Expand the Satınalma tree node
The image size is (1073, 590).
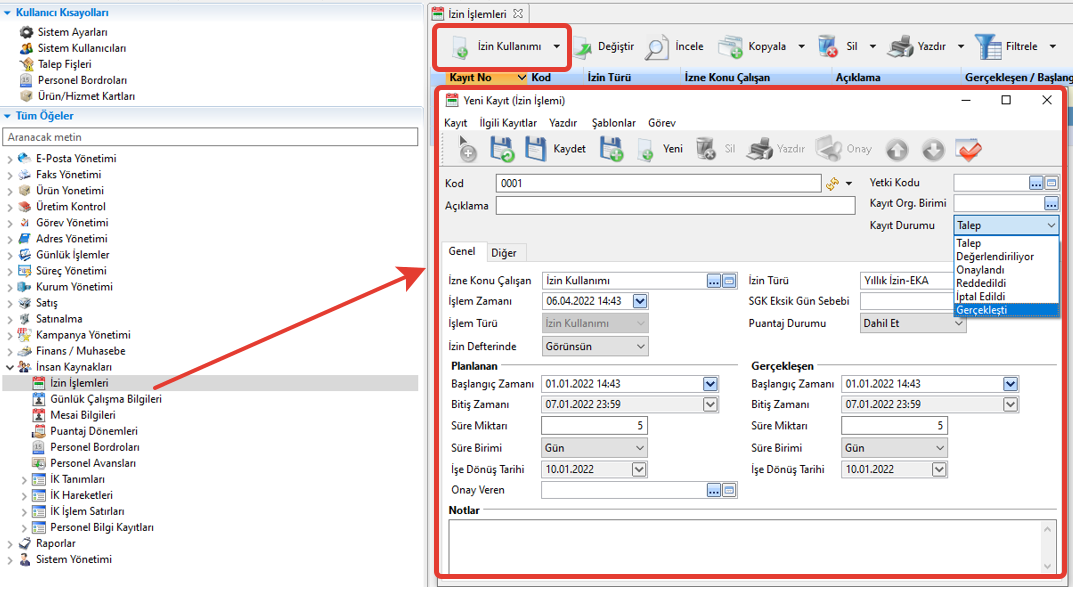coord(10,319)
